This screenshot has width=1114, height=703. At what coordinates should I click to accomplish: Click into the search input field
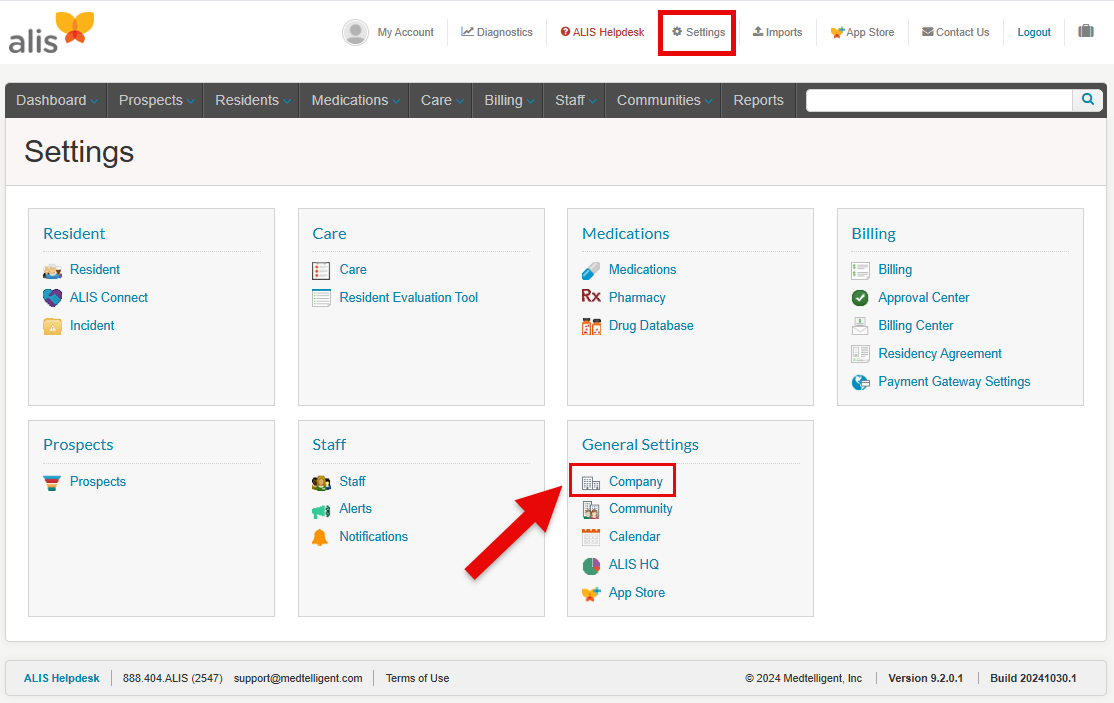click(939, 100)
